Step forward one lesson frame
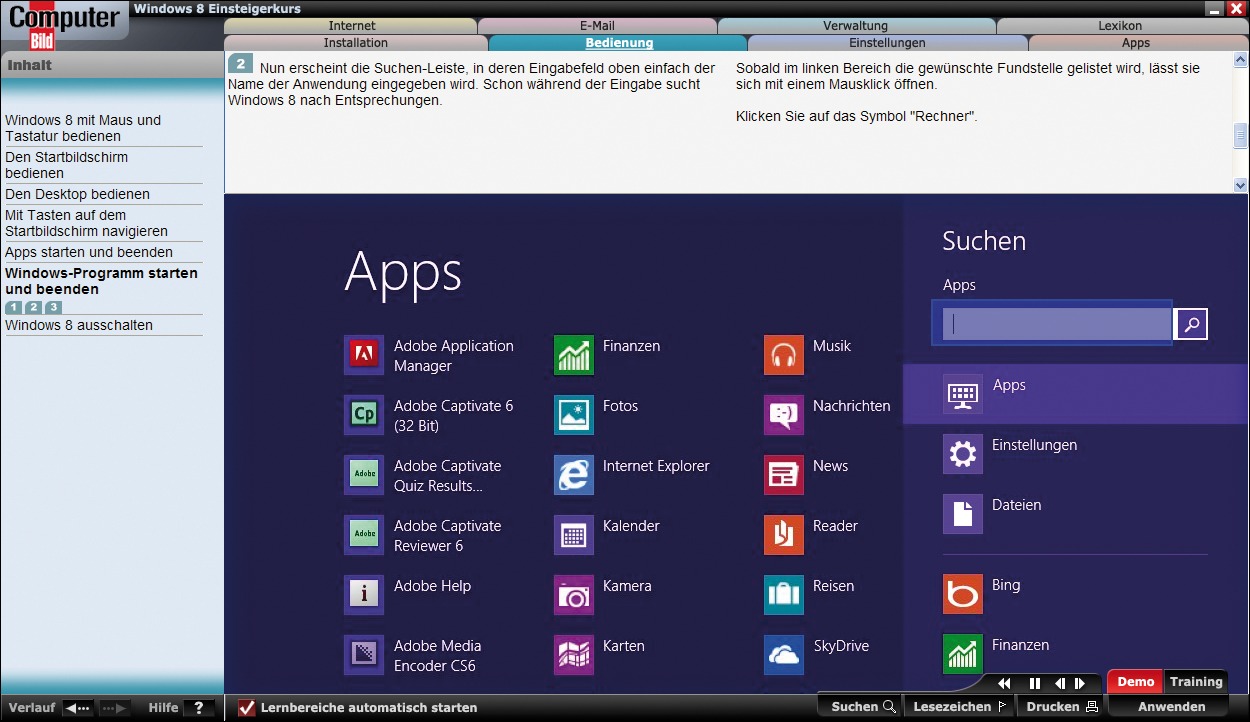 1080,684
